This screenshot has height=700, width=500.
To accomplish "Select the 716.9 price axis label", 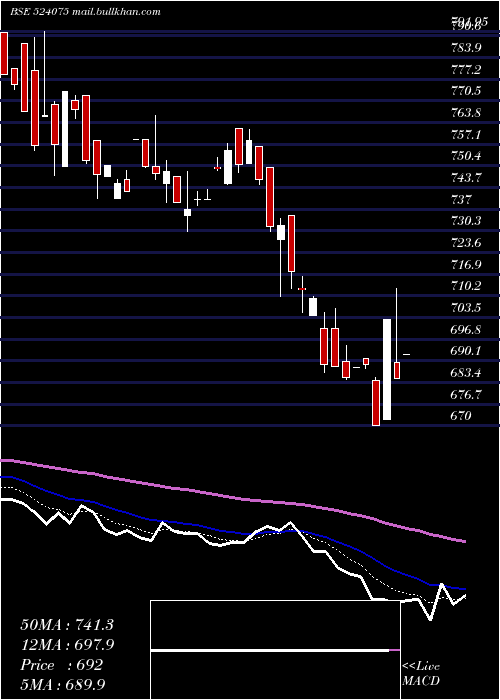I will tap(466, 264).
